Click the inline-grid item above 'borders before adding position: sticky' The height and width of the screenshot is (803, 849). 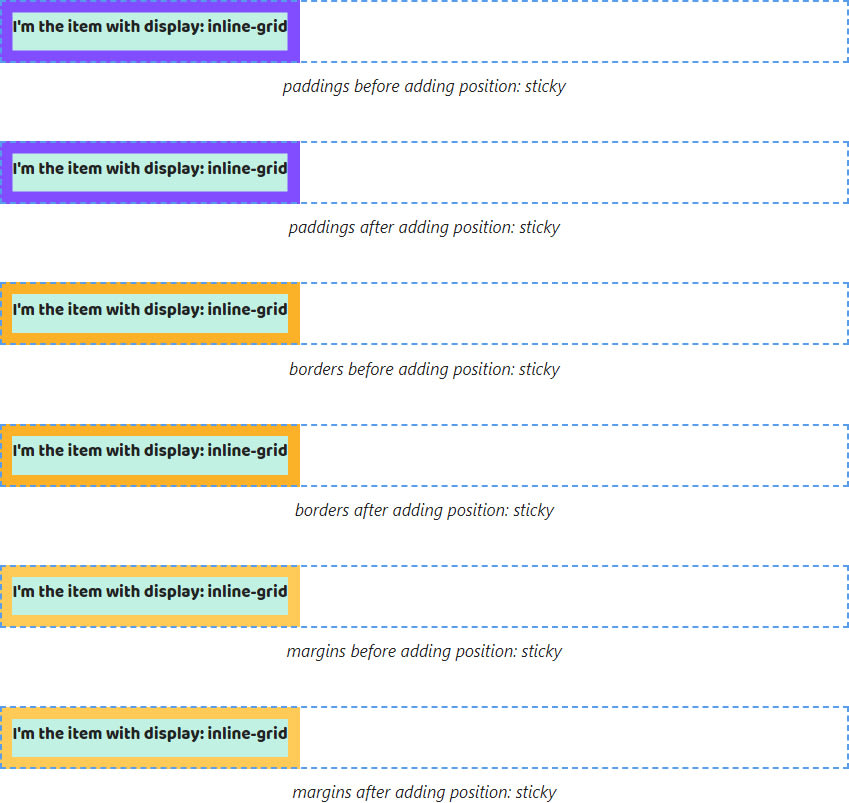150,314
